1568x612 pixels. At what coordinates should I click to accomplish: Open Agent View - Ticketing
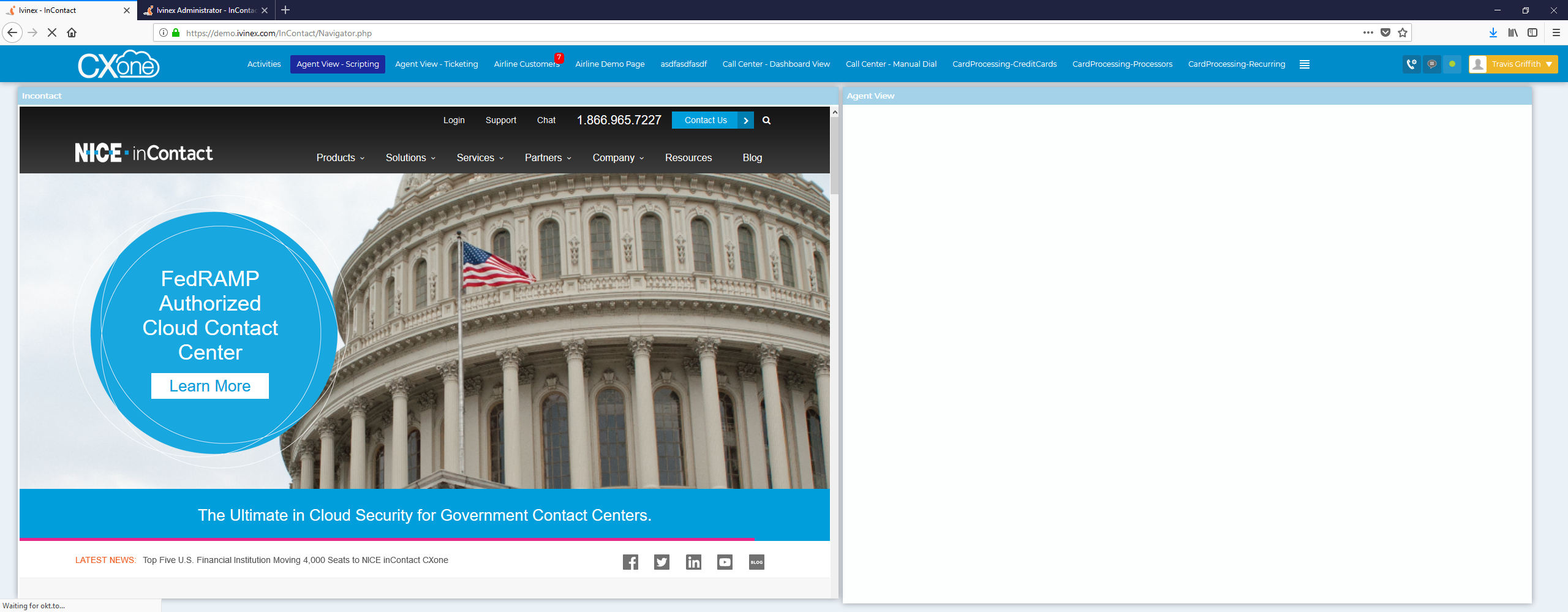point(436,64)
